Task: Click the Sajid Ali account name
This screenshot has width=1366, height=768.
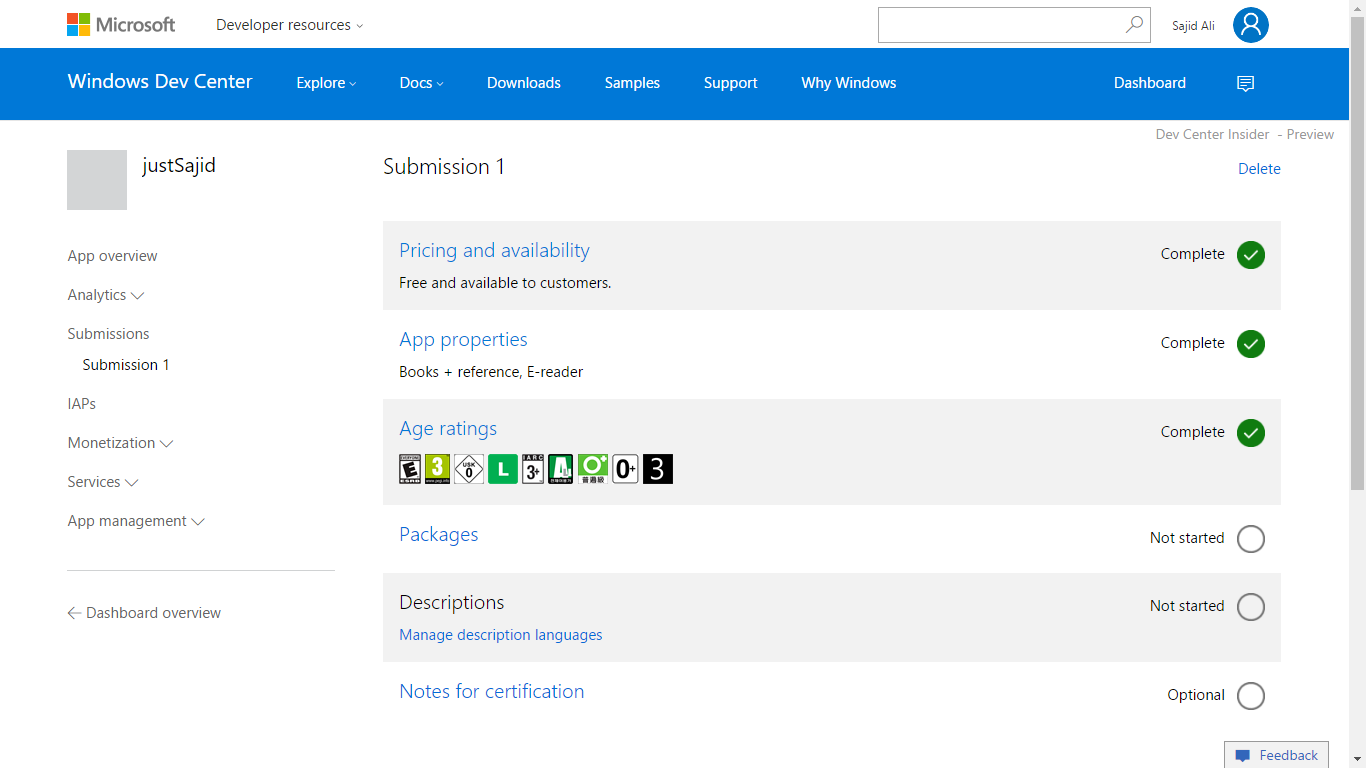Action: tap(1193, 26)
